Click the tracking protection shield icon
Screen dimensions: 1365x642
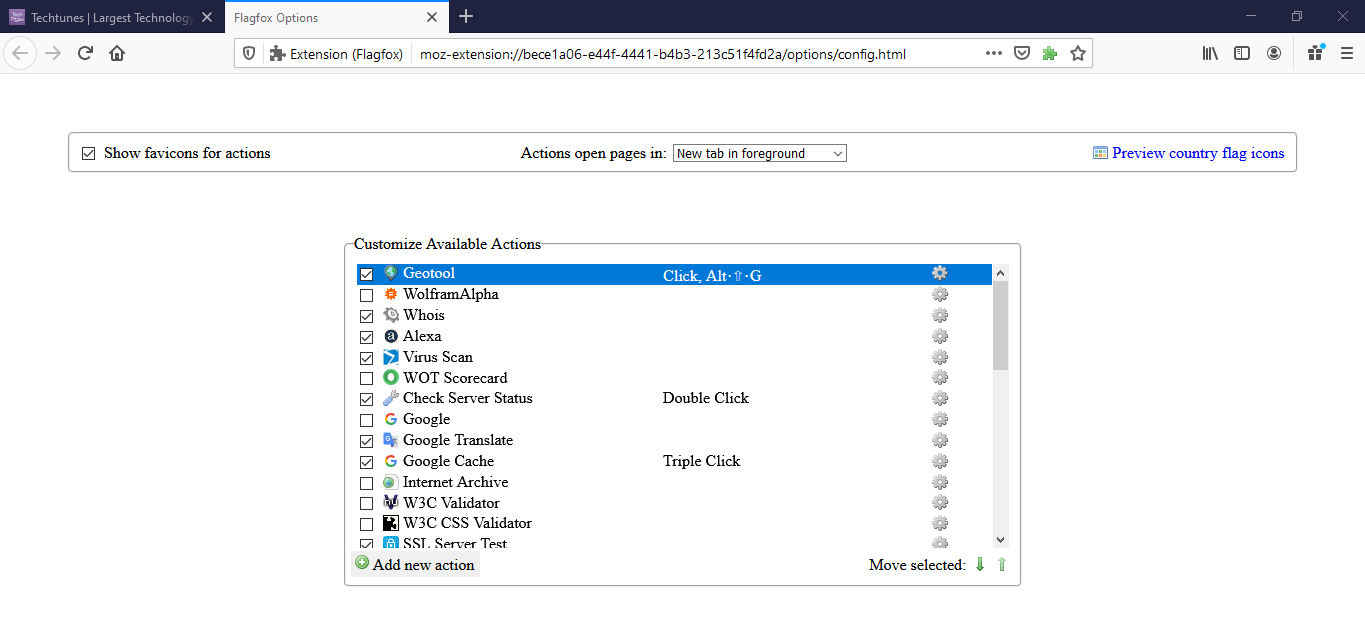pyautogui.click(x=250, y=54)
